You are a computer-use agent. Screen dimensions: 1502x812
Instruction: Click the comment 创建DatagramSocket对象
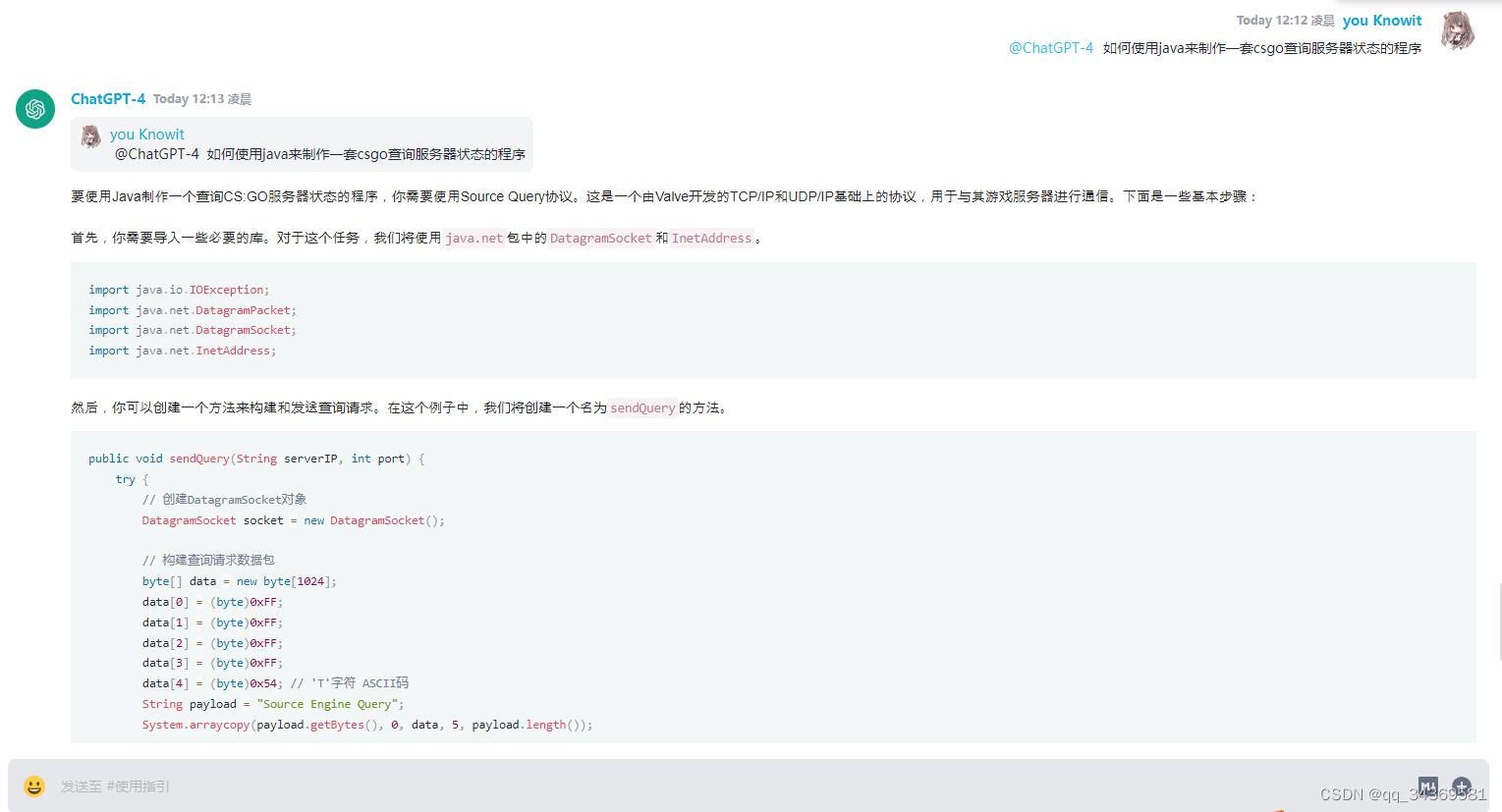click(x=224, y=500)
